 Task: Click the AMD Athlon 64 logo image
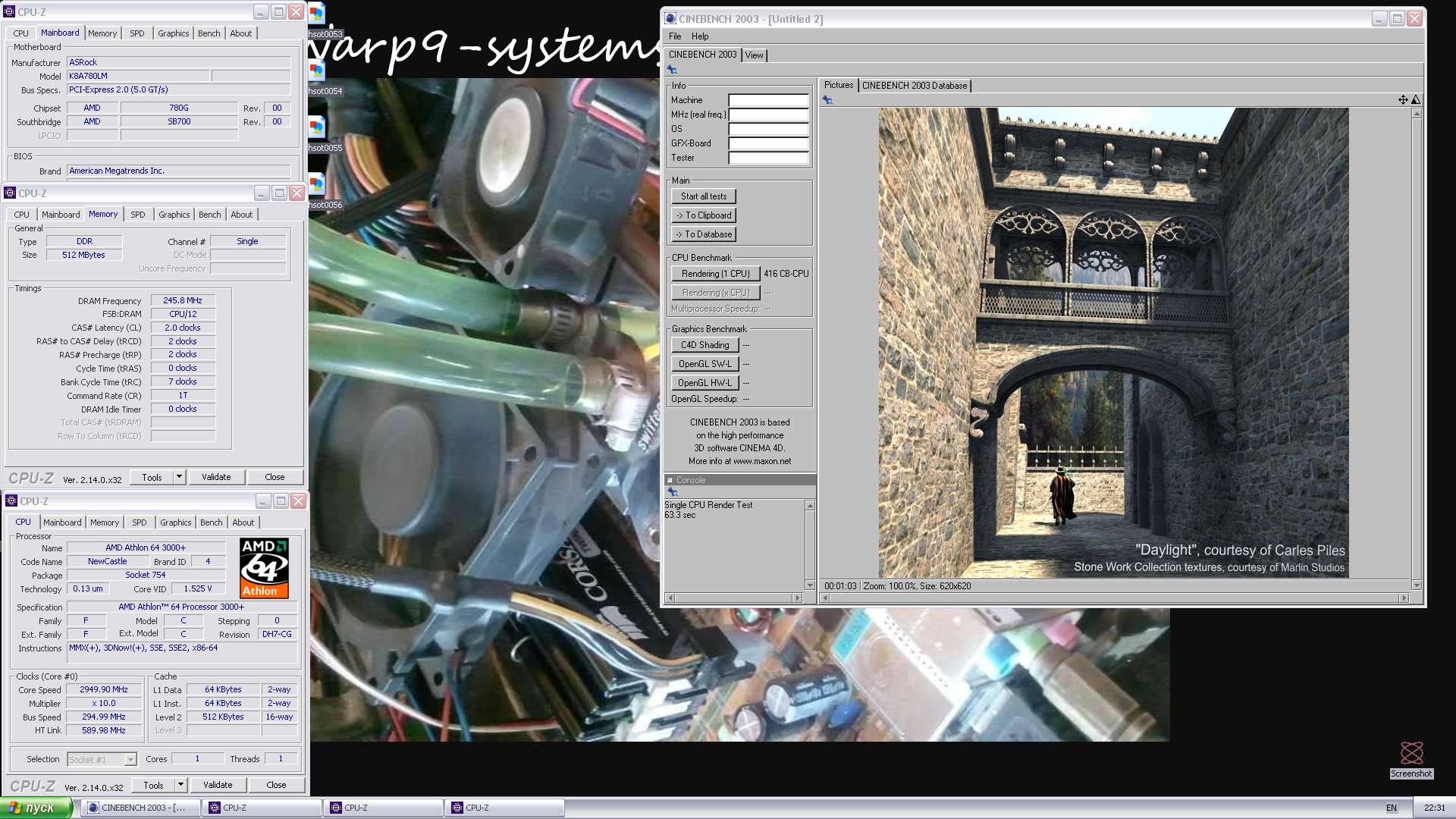[264, 568]
